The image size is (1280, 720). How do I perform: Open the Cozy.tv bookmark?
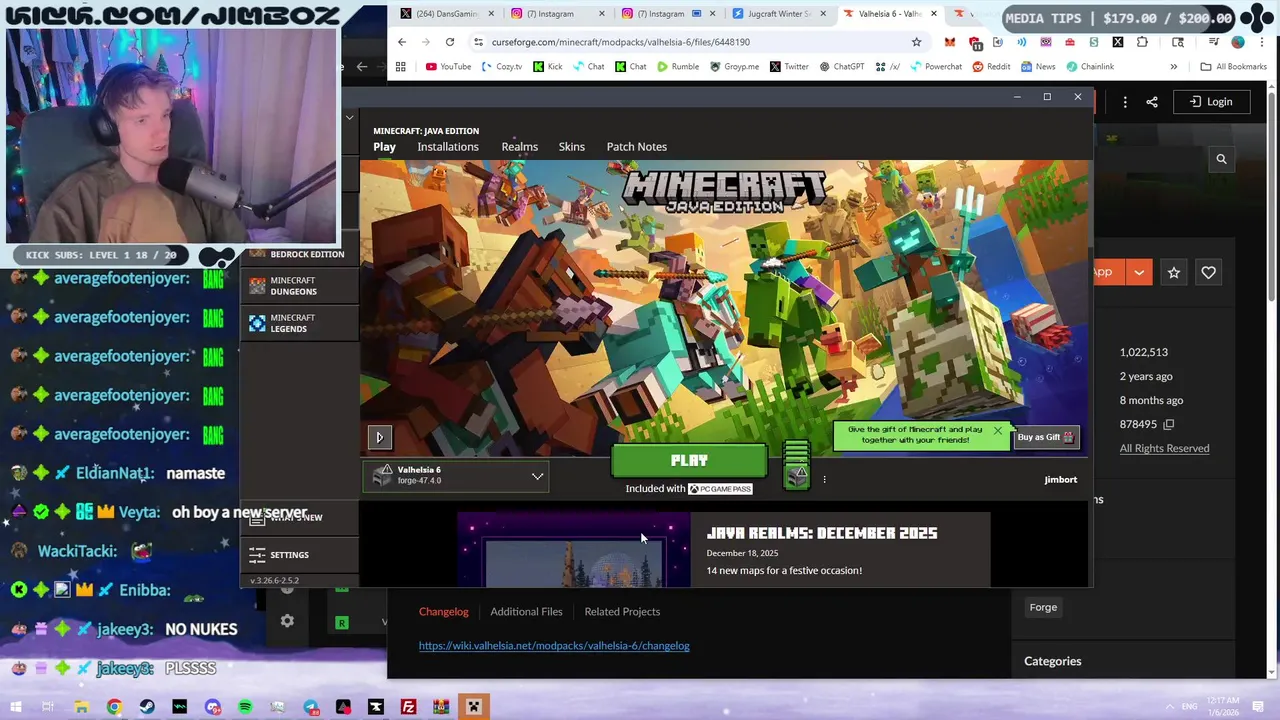click(501, 67)
